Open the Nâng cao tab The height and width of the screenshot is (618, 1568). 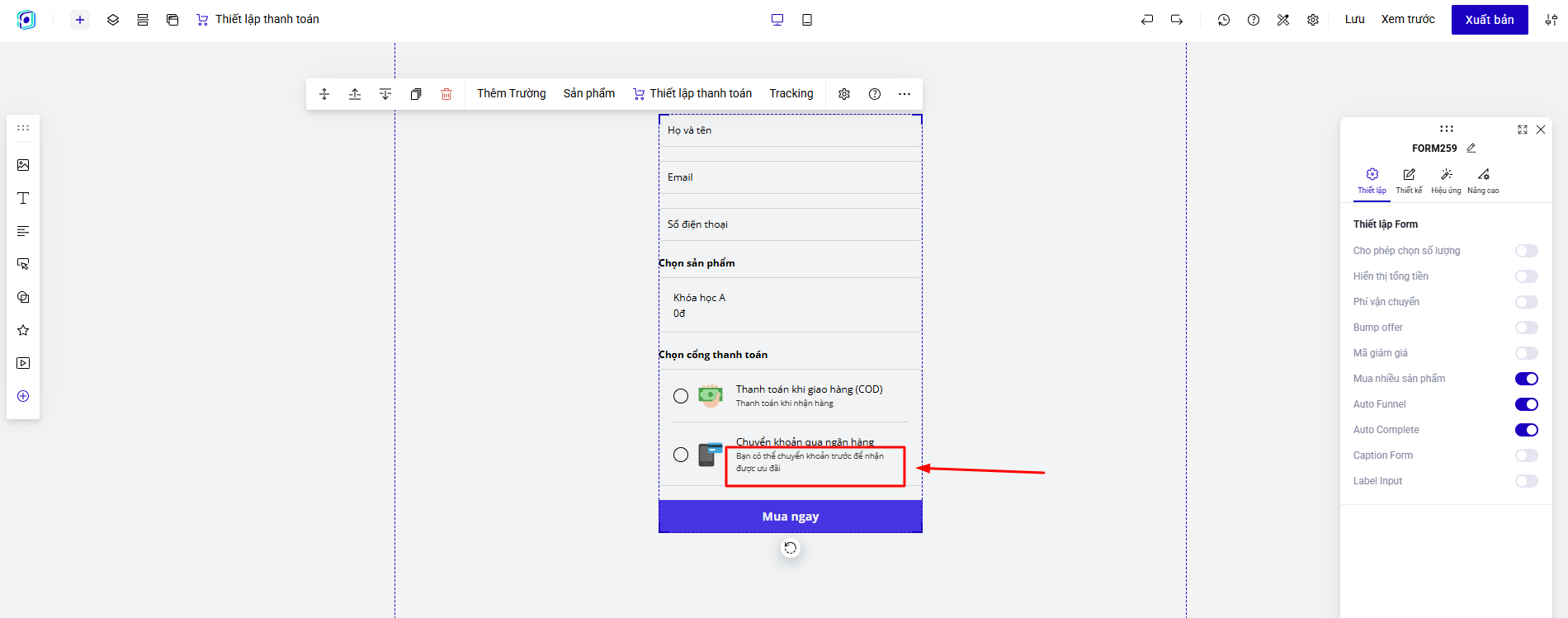click(1483, 180)
